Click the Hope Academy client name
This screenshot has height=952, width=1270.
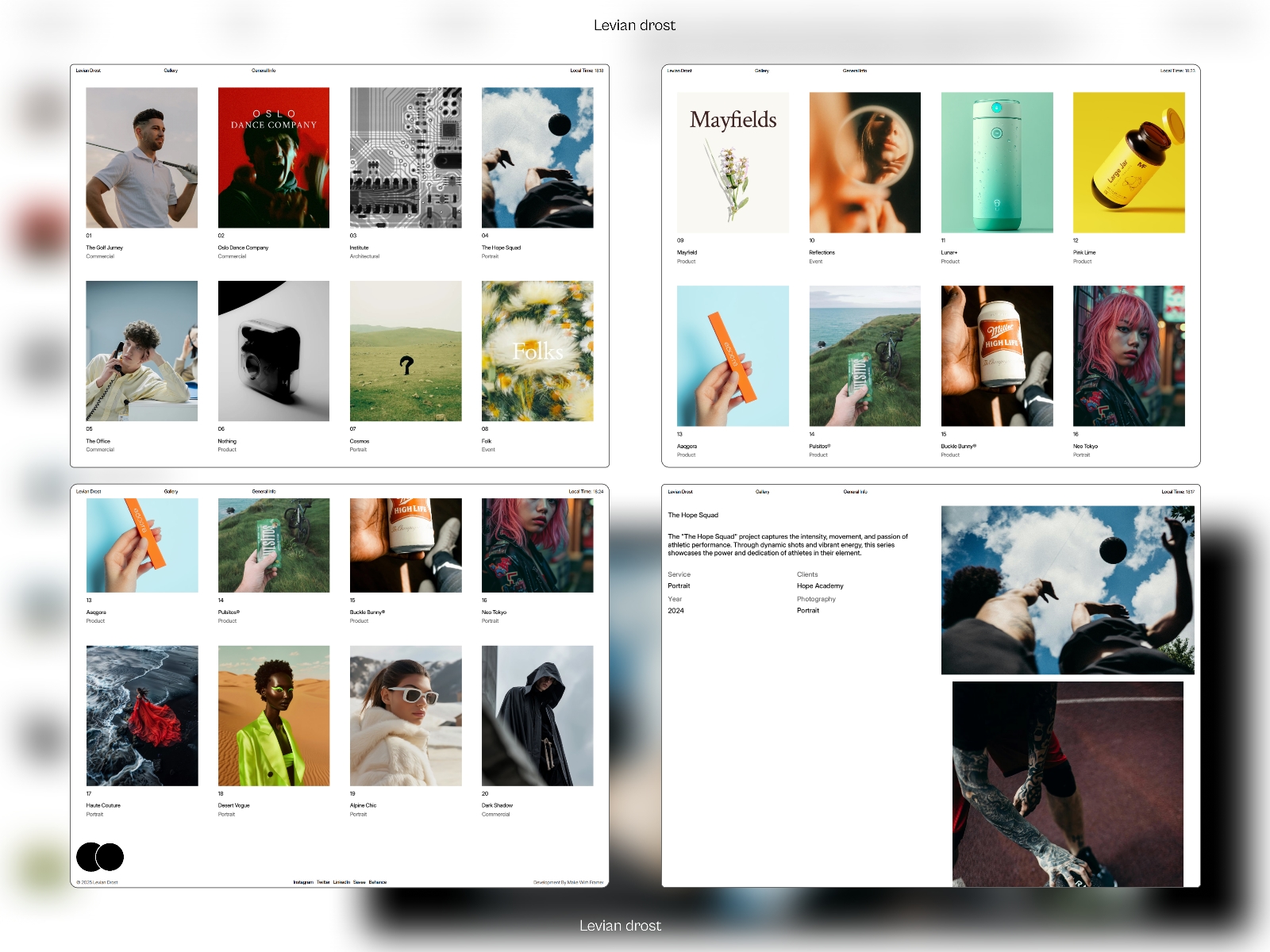[x=820, y=585]
